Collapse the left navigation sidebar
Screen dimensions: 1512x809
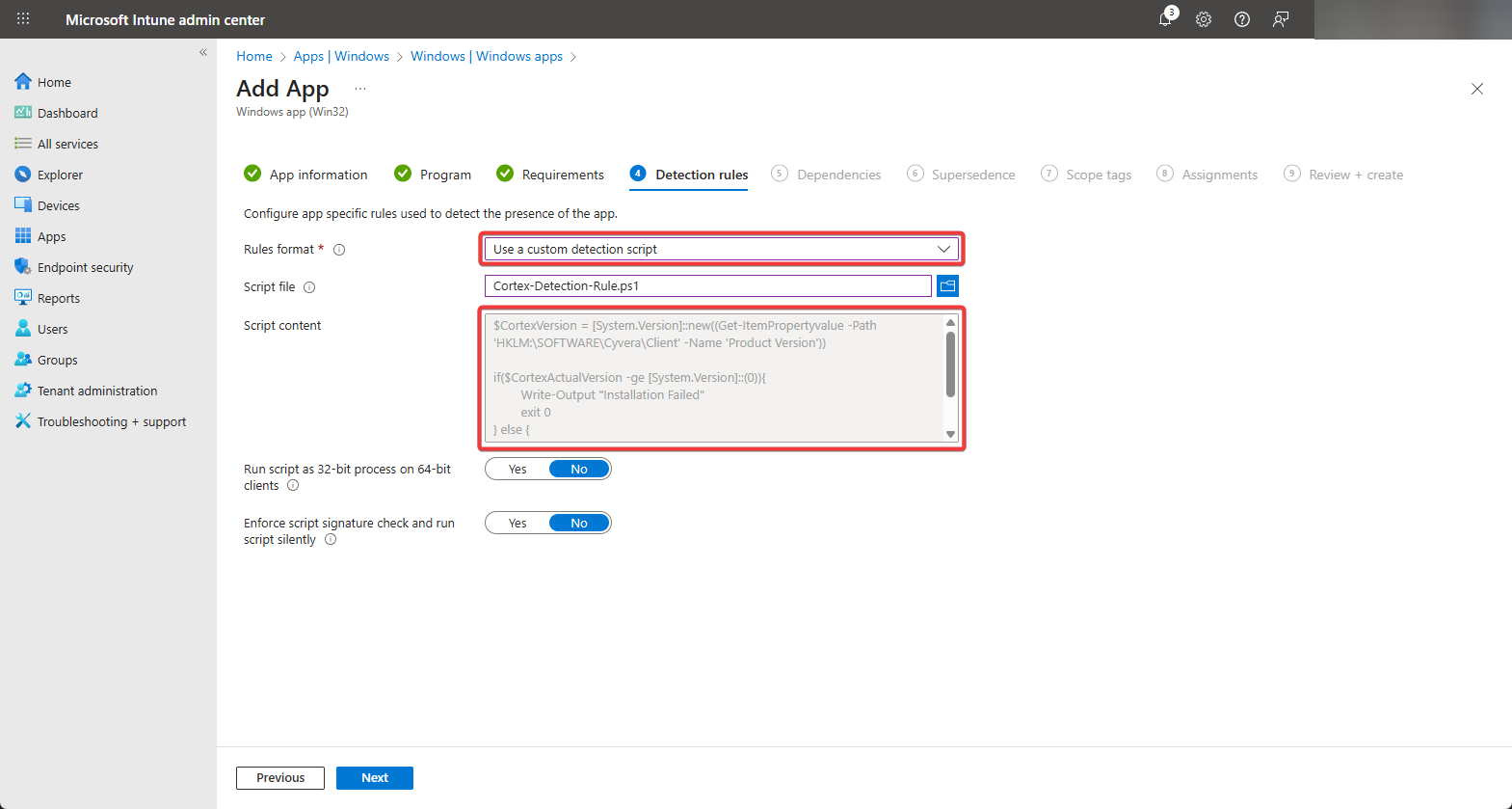(203, 53)
